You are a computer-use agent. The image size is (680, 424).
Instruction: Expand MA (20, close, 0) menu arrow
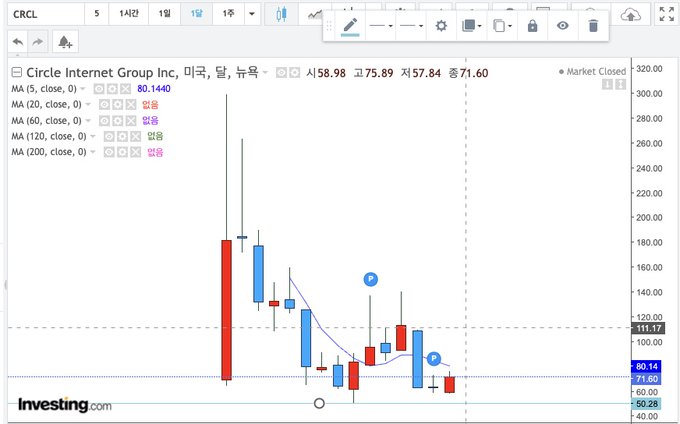[88, 104]
